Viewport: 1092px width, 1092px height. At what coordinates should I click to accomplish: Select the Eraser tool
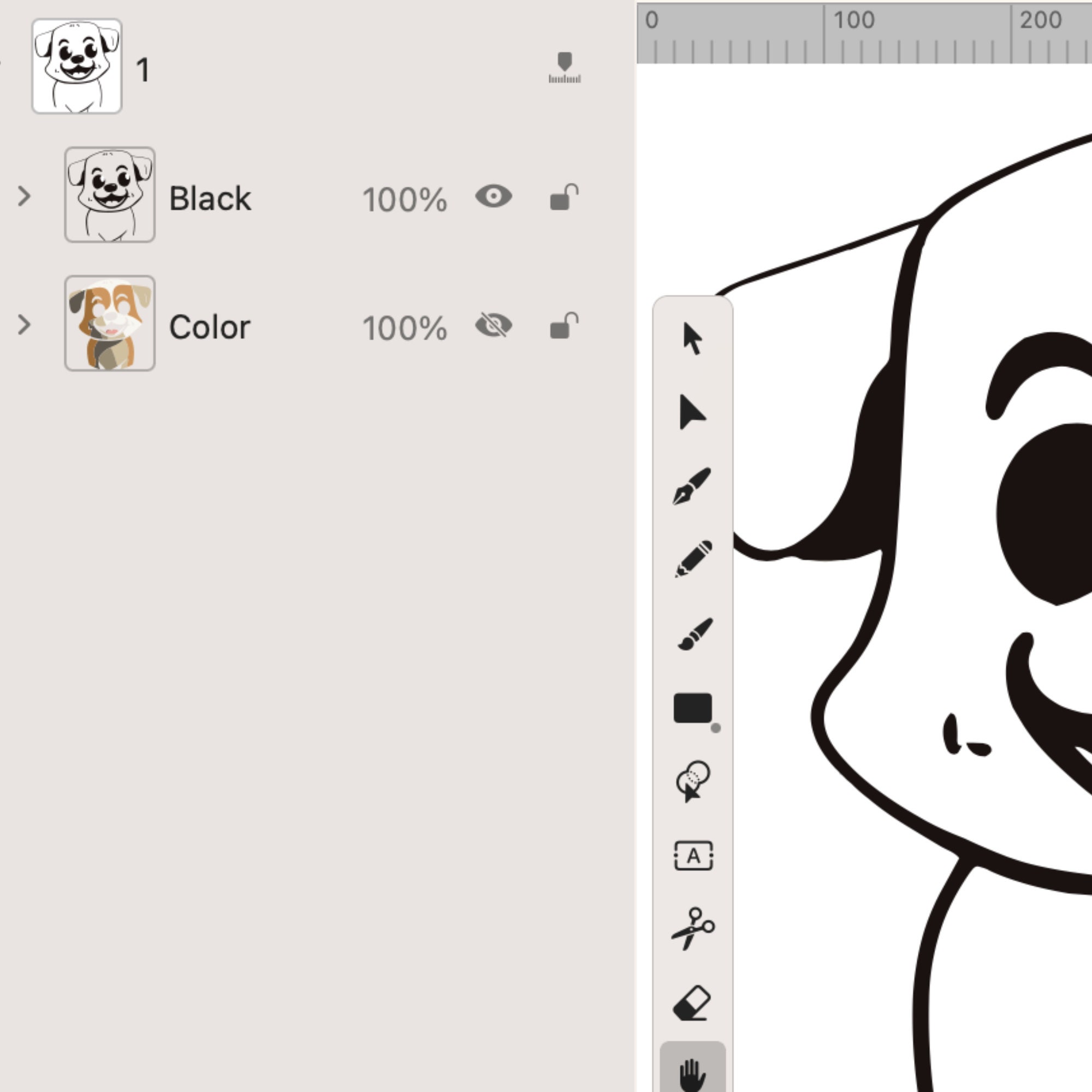click(x=692, y=1003)
